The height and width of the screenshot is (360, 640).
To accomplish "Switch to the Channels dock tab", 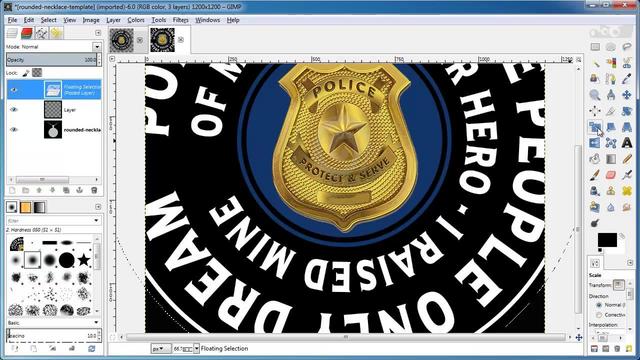I will [x=27, y=33].
